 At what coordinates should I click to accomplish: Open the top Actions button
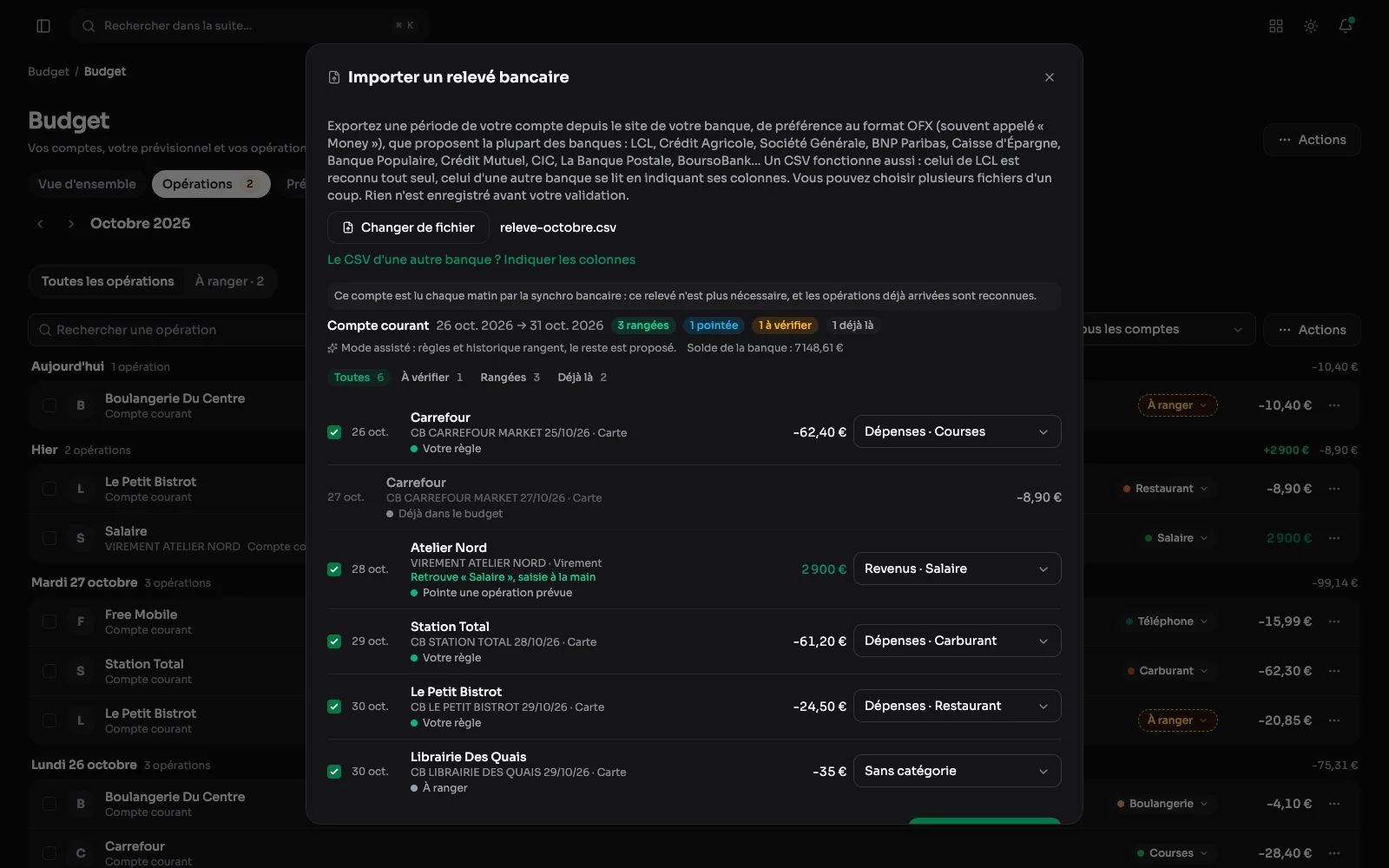coord(1312,140)
